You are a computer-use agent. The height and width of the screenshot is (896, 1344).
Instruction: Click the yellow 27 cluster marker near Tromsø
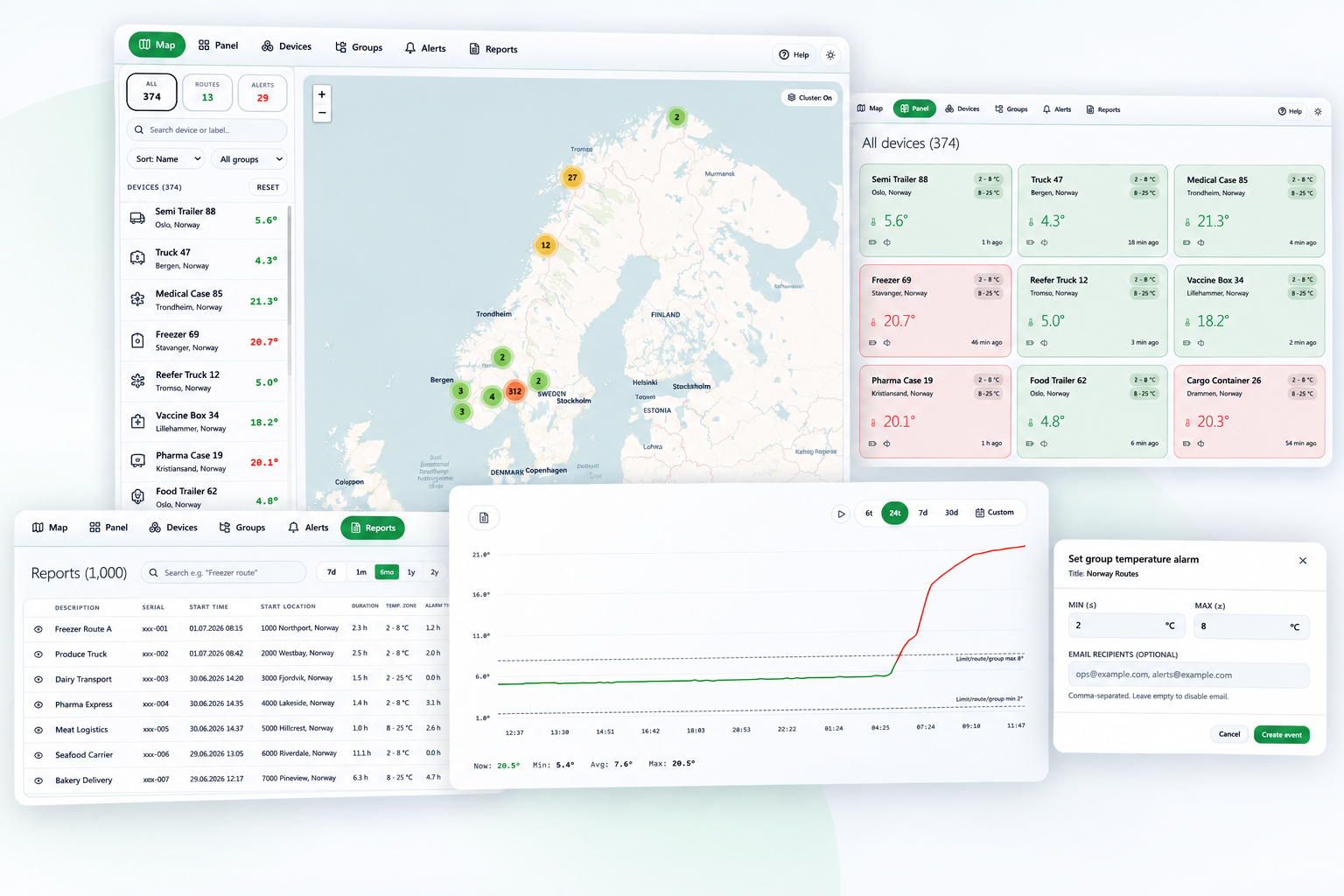pos(572,178)
